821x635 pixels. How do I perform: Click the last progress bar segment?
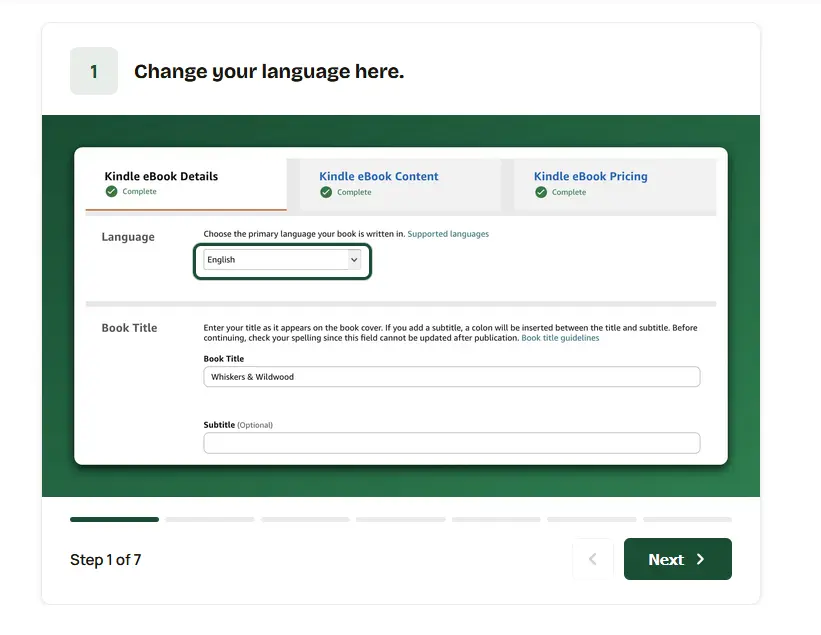tap(687, 519)
